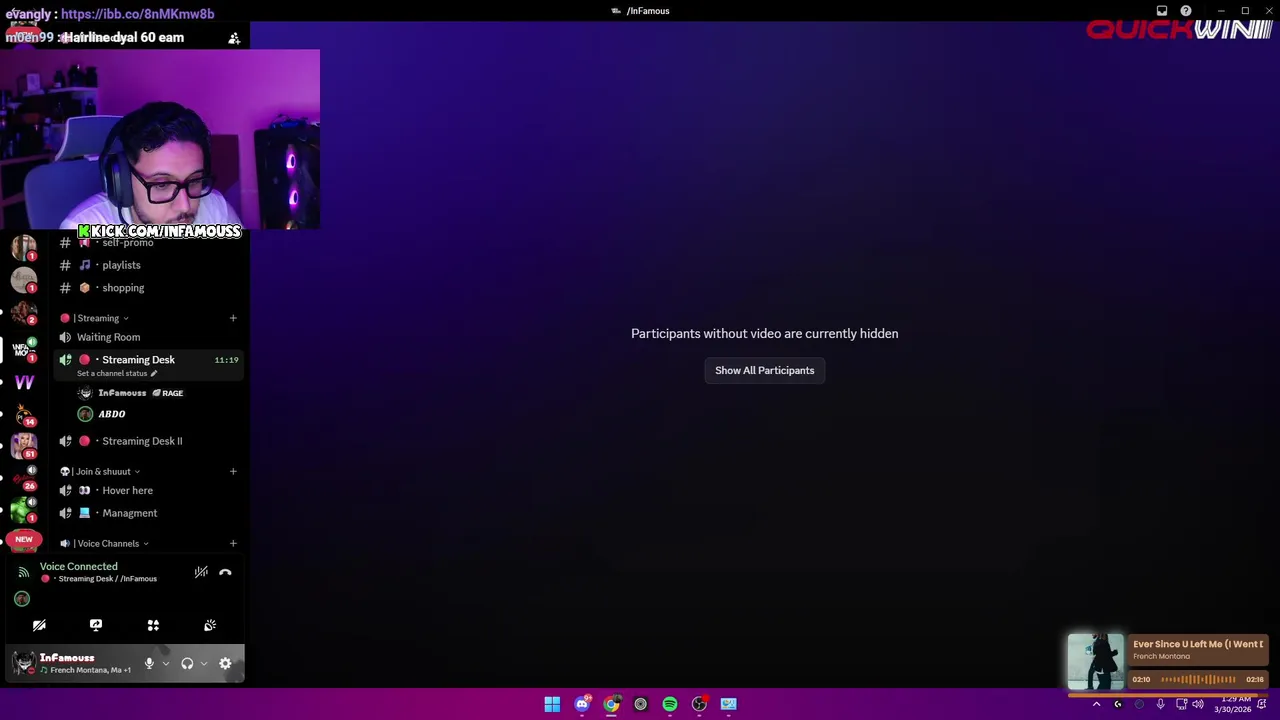Click 'Set a channel status' edit pencil
This screenshot has height=720, width=1280.
(154, 374)
